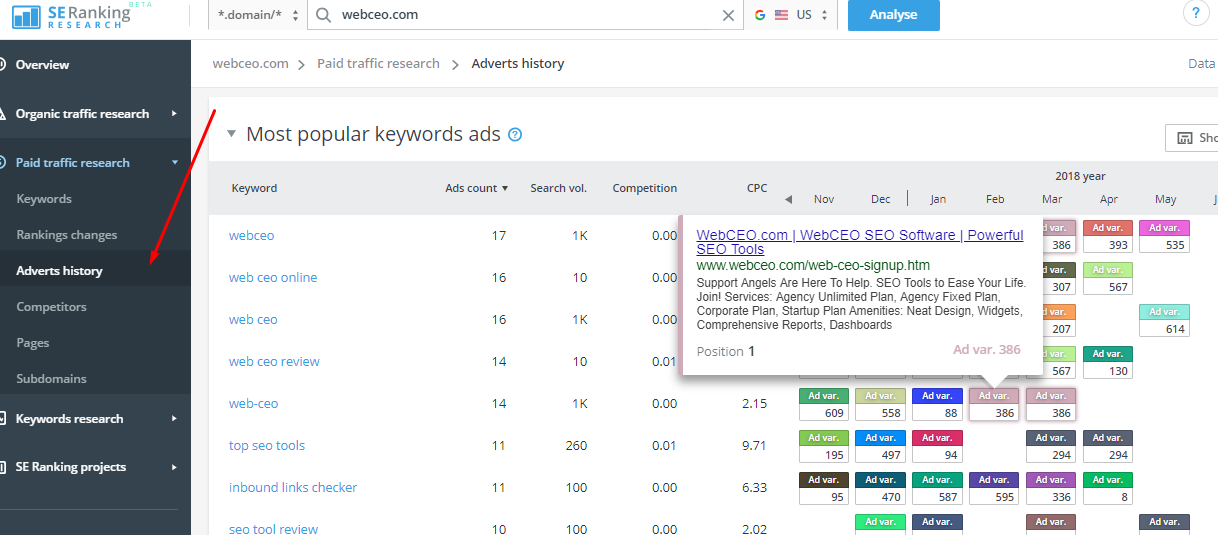Click Ad var. 393 in webceo row
This screenshot has height=535, width=1218.
point(1109,236)
